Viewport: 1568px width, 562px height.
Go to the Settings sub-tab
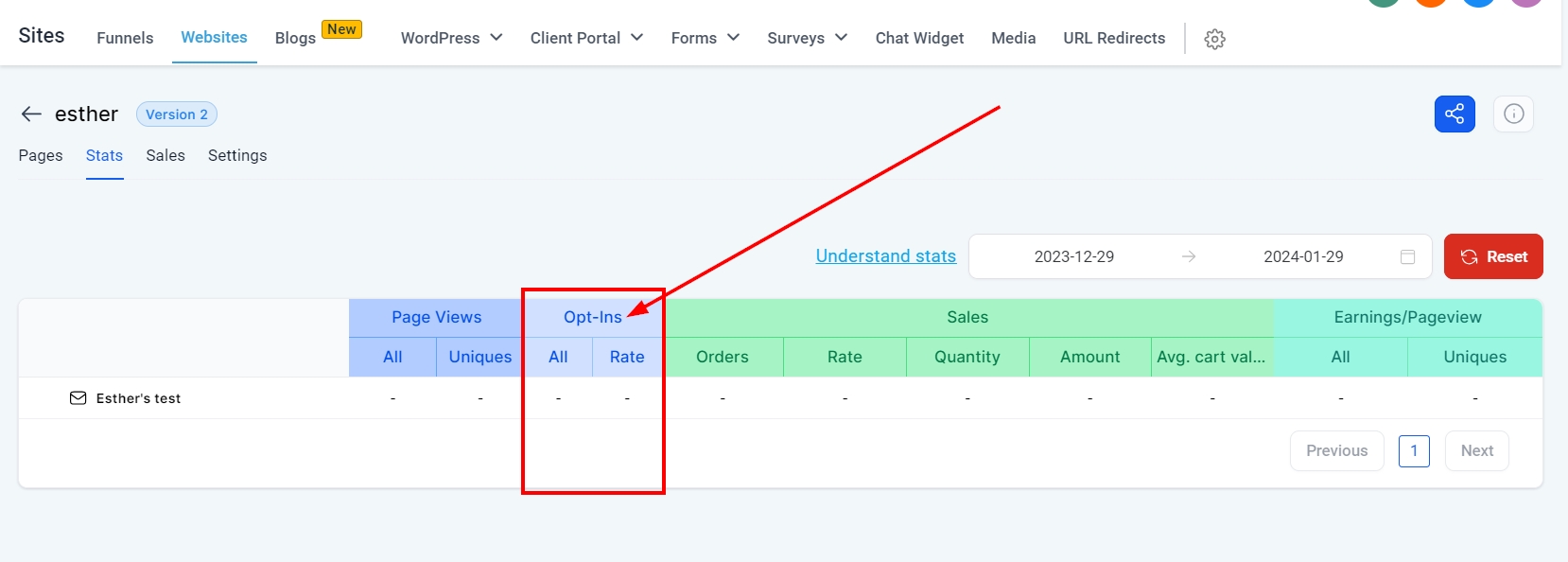[237, 155]
